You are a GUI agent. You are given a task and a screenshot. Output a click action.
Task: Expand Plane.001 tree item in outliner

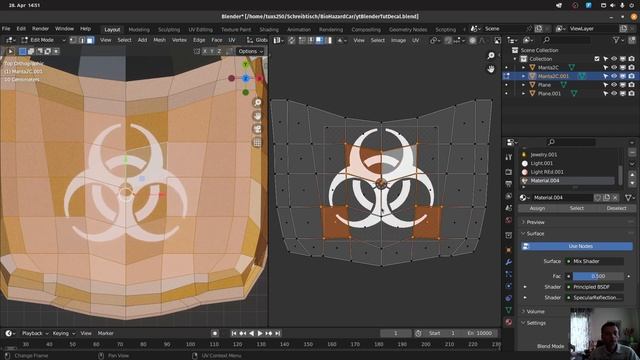tap(524, 93)
